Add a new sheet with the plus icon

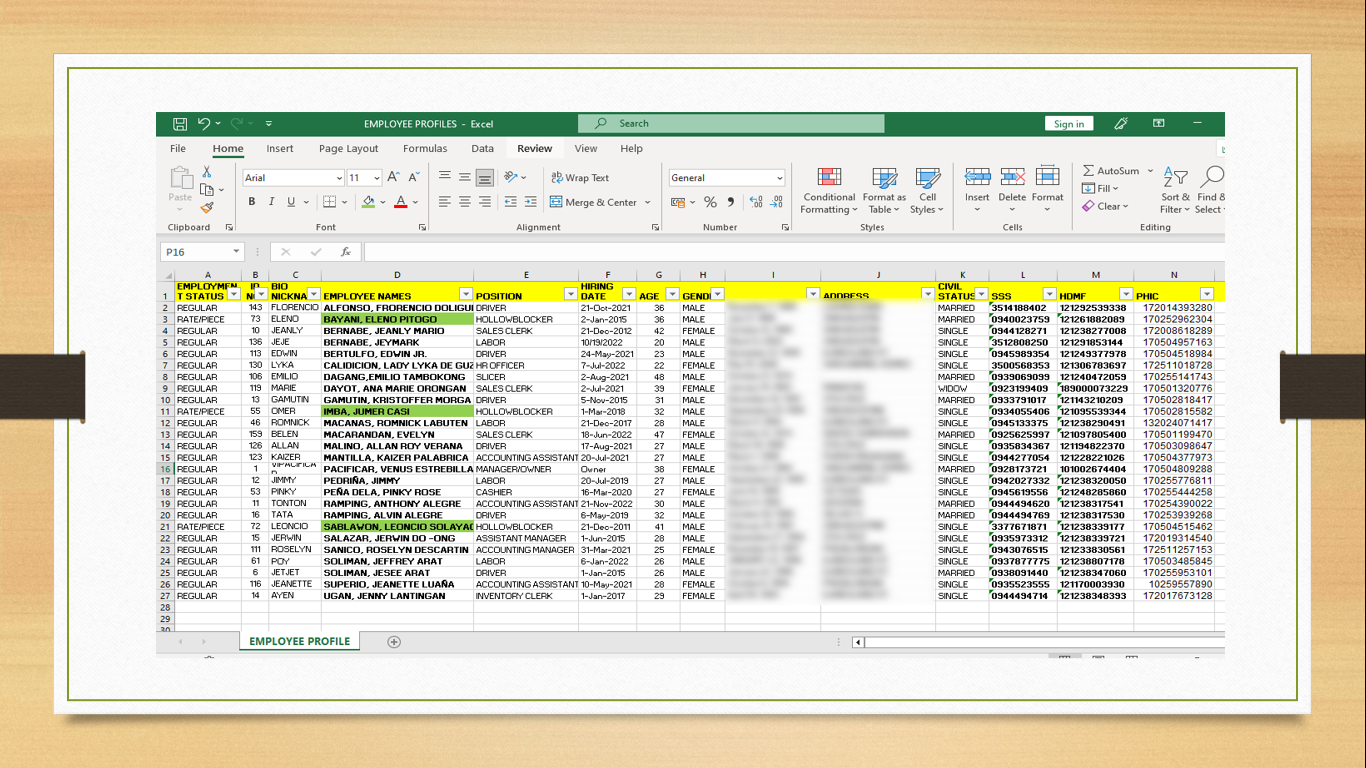pyautogui.click(x=394, y=642)
